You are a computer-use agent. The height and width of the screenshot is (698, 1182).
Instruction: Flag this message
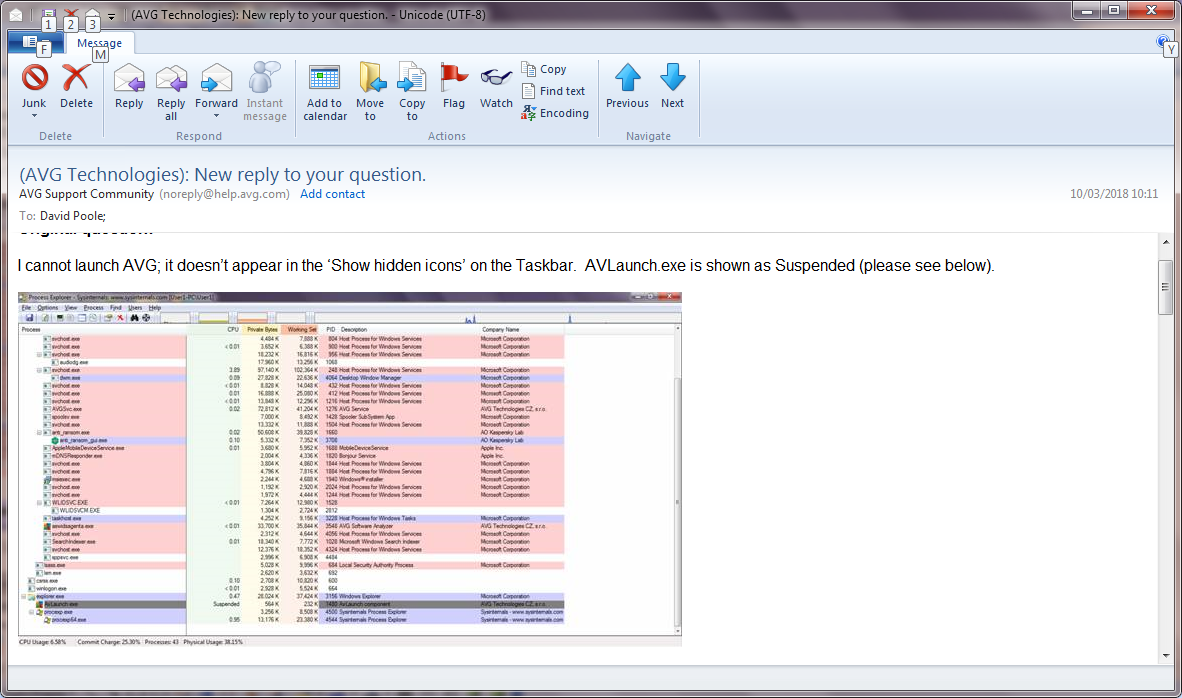[454, 87]
